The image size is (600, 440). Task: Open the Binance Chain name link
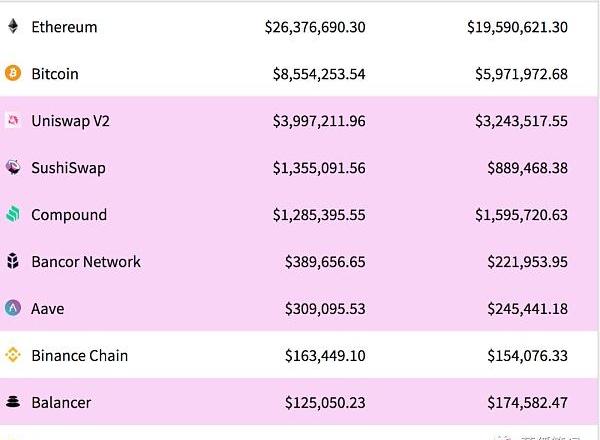79,356
